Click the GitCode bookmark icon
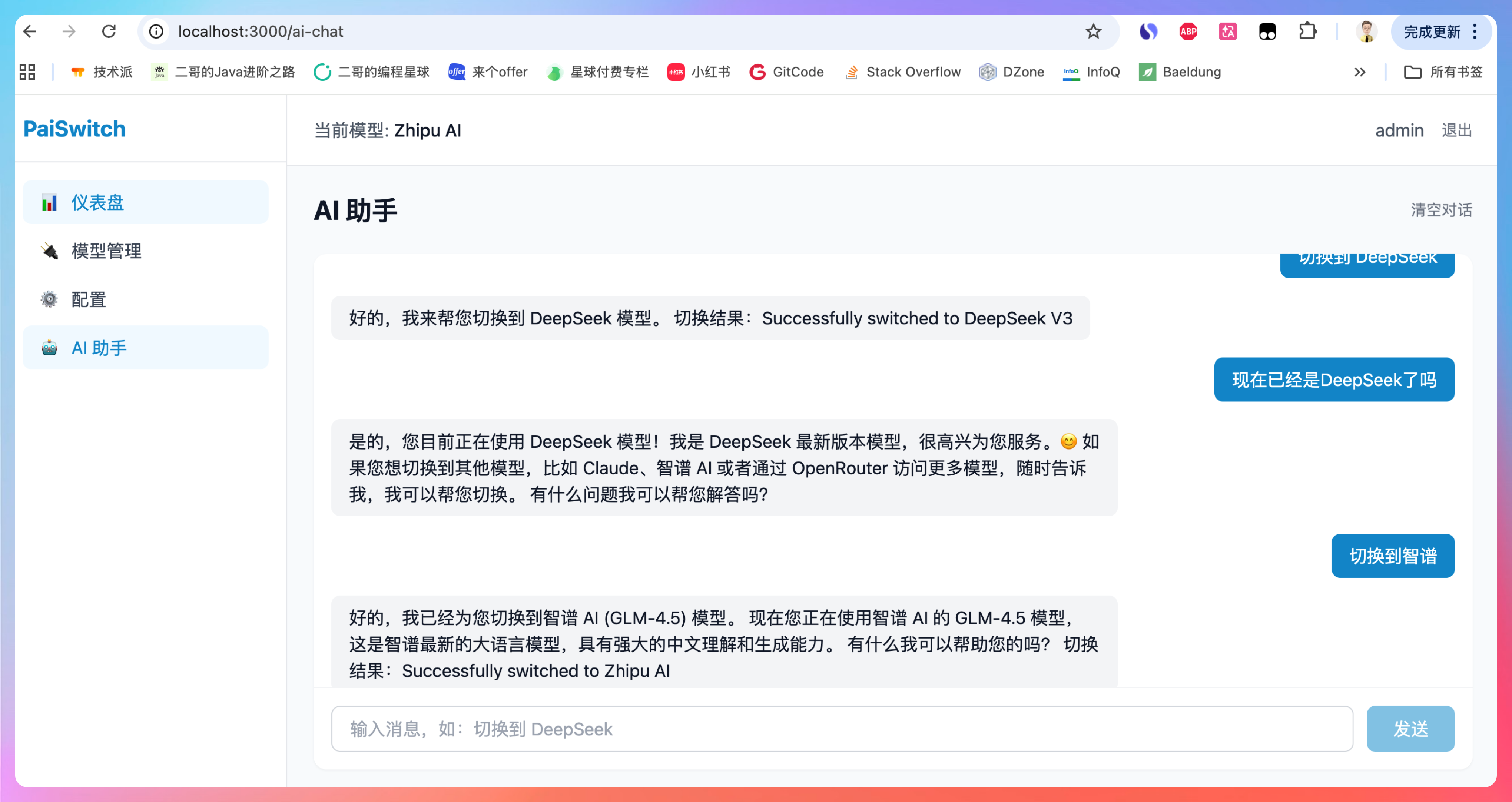Screen dimensions: 1512x802 [x=757, y=72]
